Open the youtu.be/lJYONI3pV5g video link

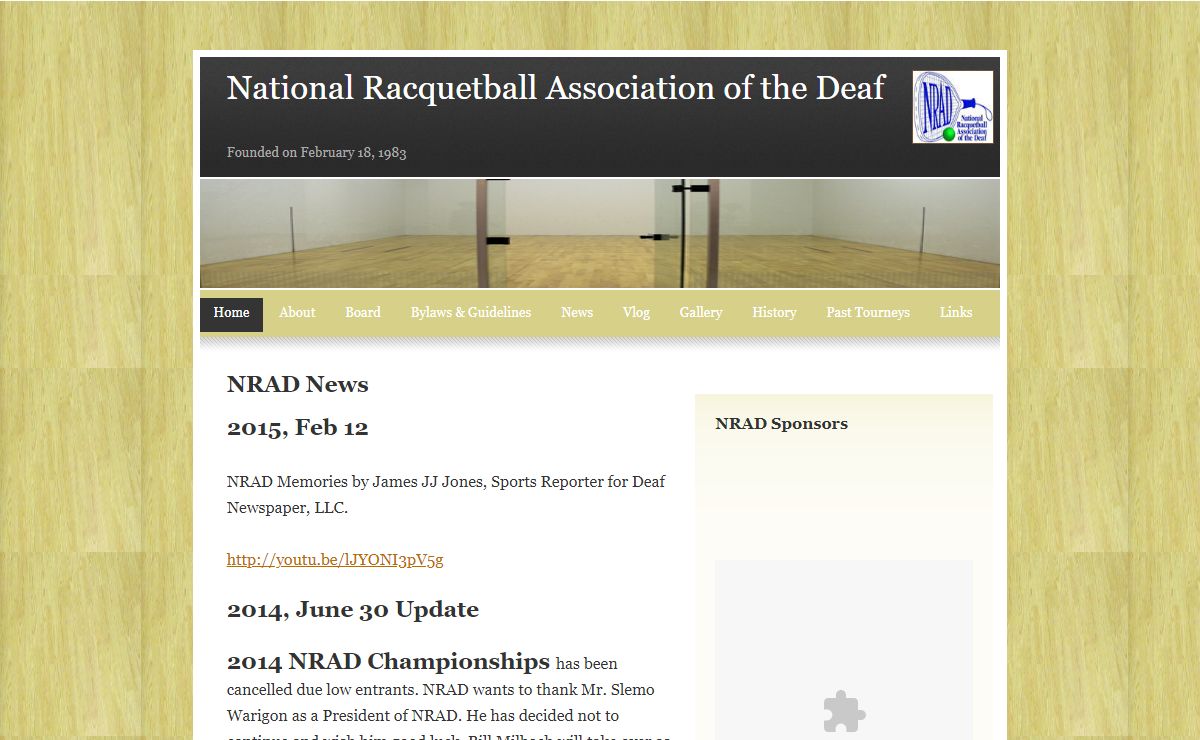(335, 560)
